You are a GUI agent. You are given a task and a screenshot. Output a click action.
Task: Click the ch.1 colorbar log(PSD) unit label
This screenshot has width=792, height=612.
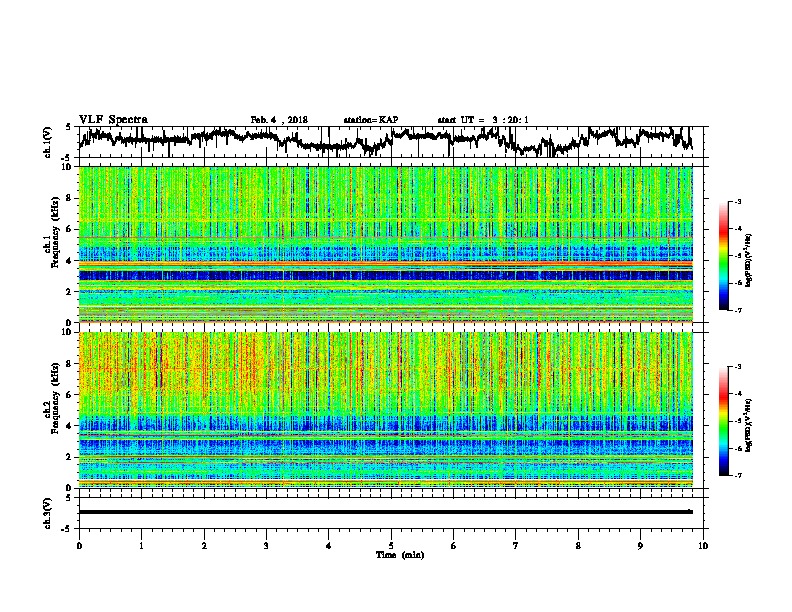[749, 260]
